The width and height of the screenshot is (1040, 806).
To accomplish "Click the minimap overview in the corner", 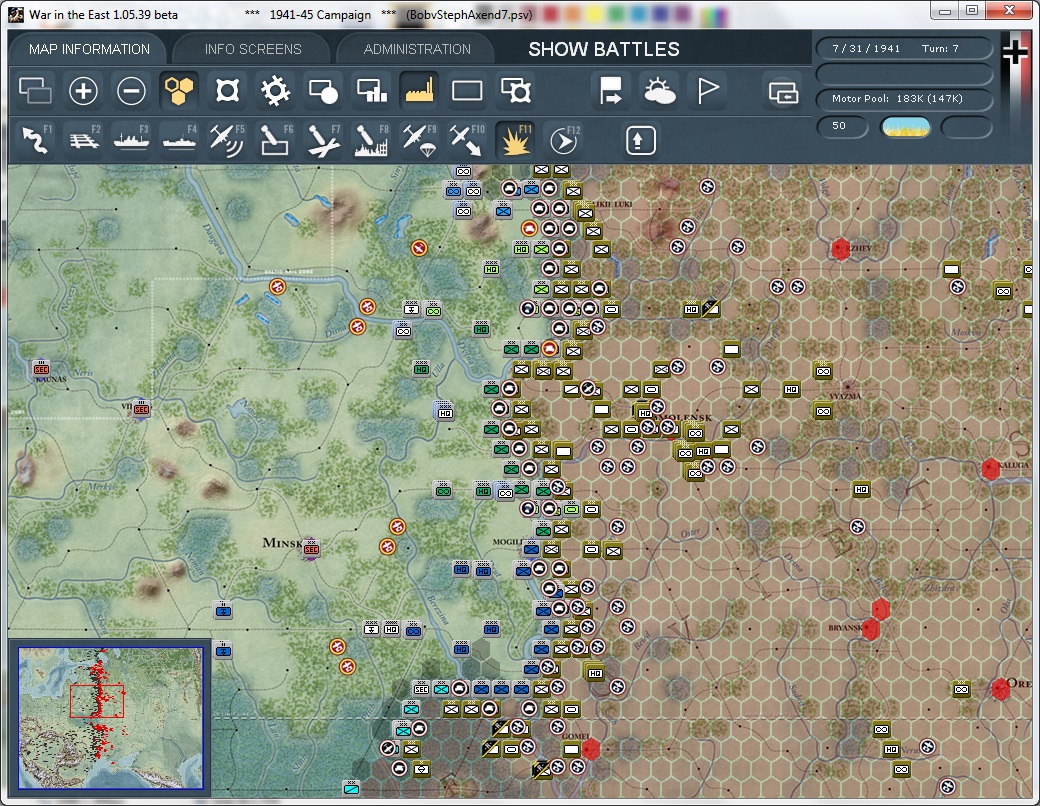I will click(111, 718).
